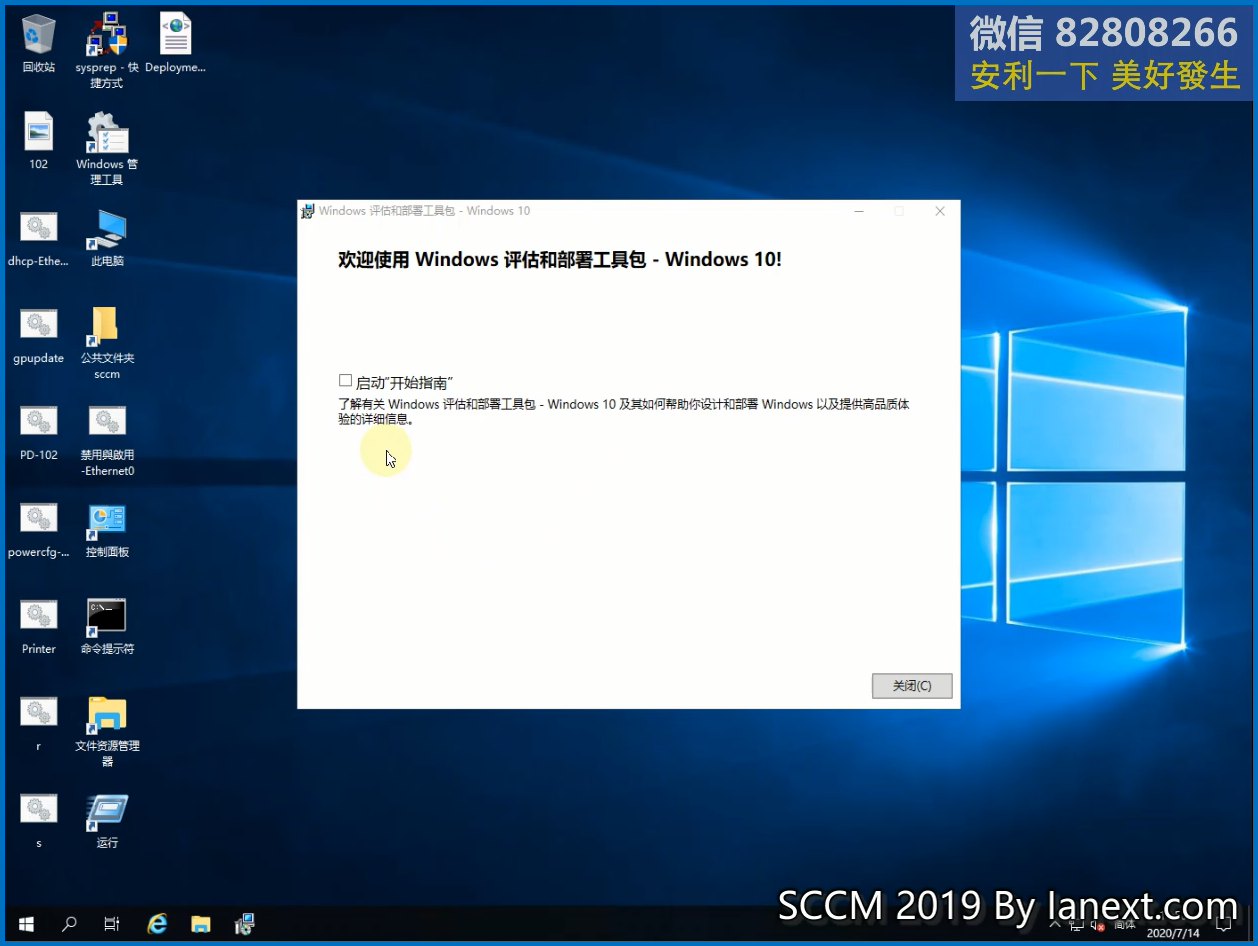Click the 欢迎使用 Windows 评估和部署工具包 heading

coord(560,260)
